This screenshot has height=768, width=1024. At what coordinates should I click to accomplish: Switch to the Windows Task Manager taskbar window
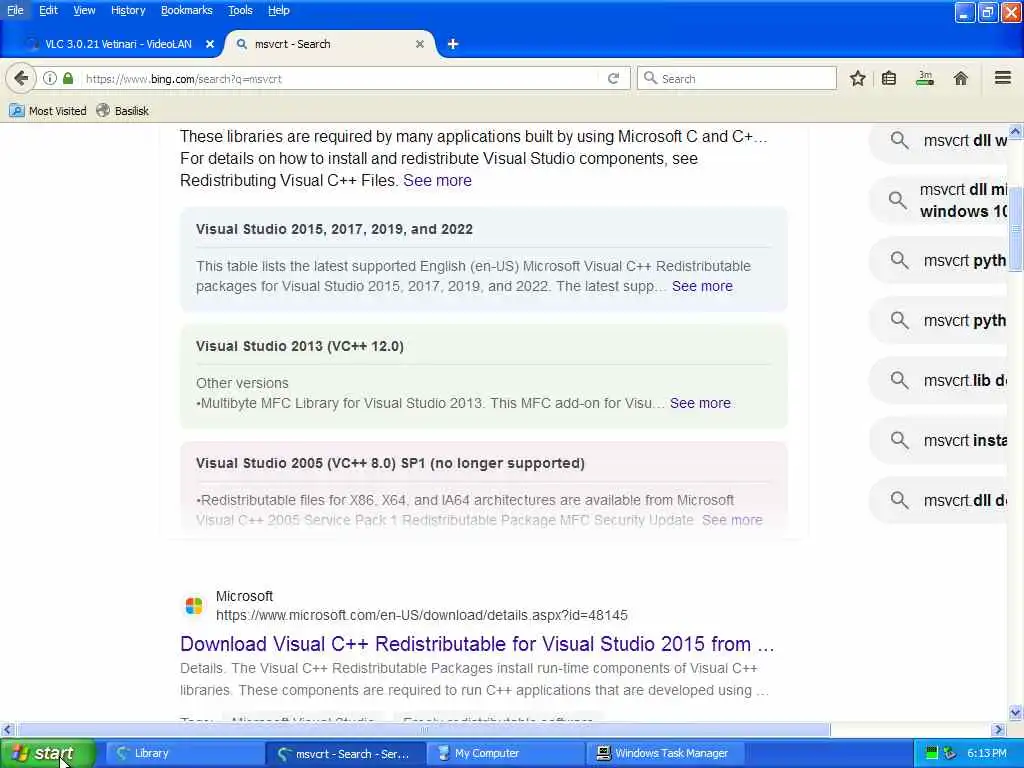pyautogui.click(x=665, y=753)
